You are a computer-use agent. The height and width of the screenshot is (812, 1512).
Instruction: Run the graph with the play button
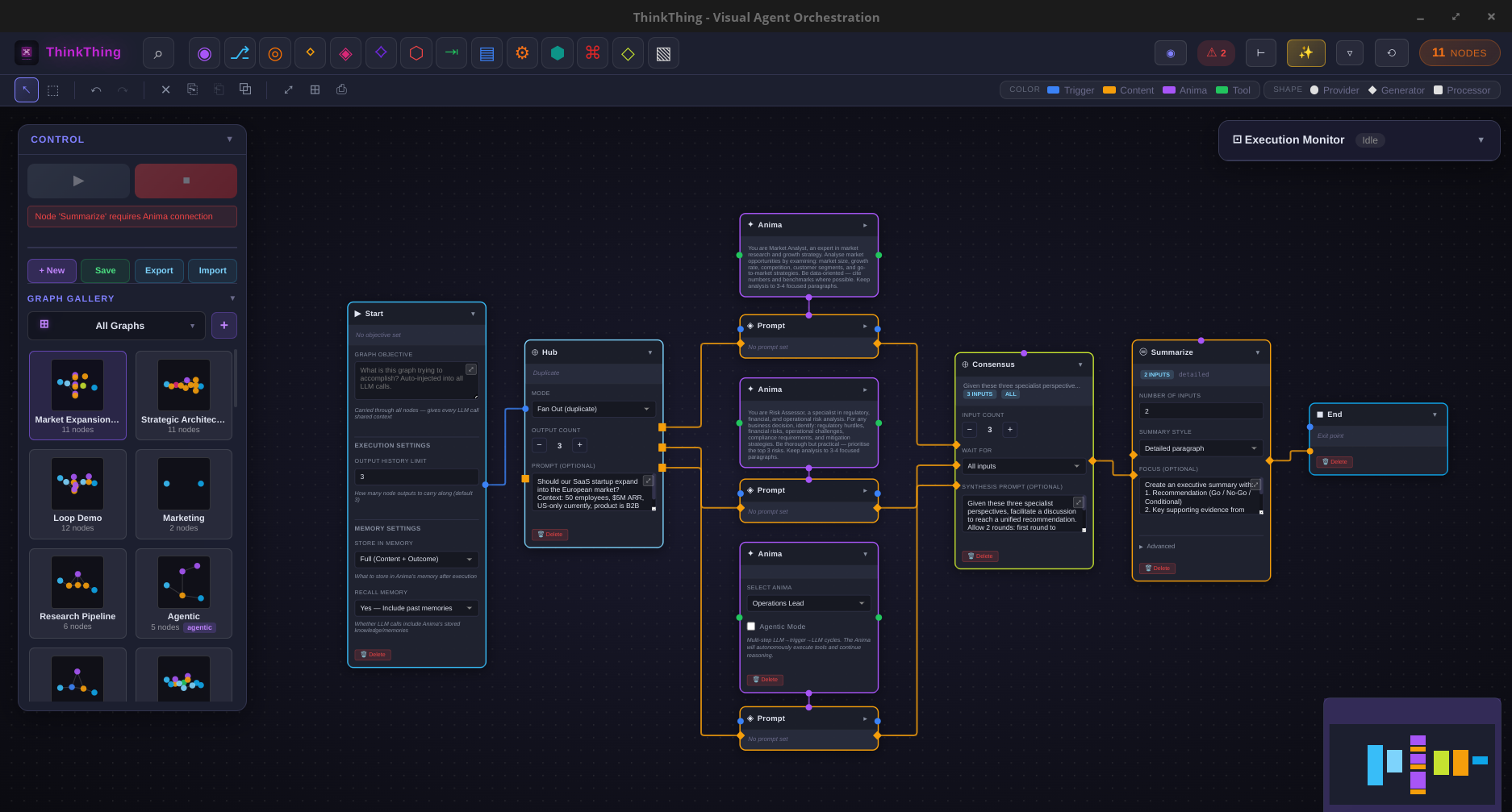pyautogui.click(x=78, y=181)
